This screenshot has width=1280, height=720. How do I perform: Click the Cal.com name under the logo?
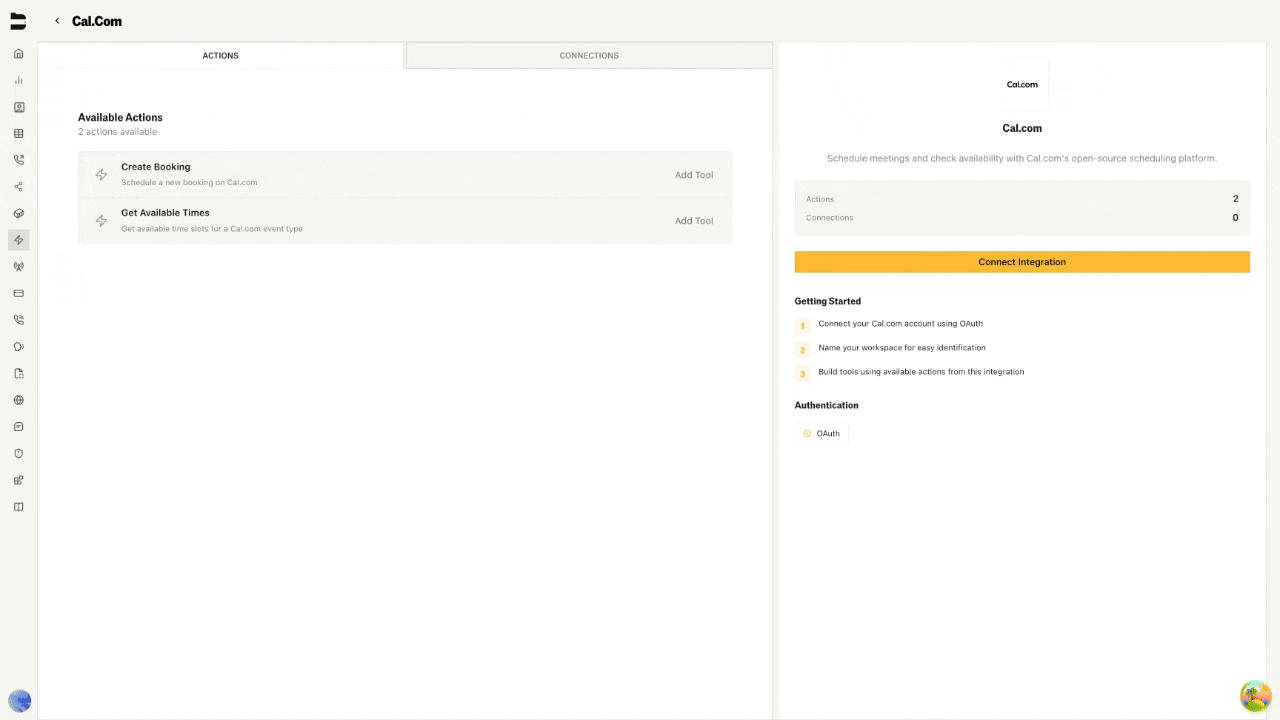[1022, 128]
